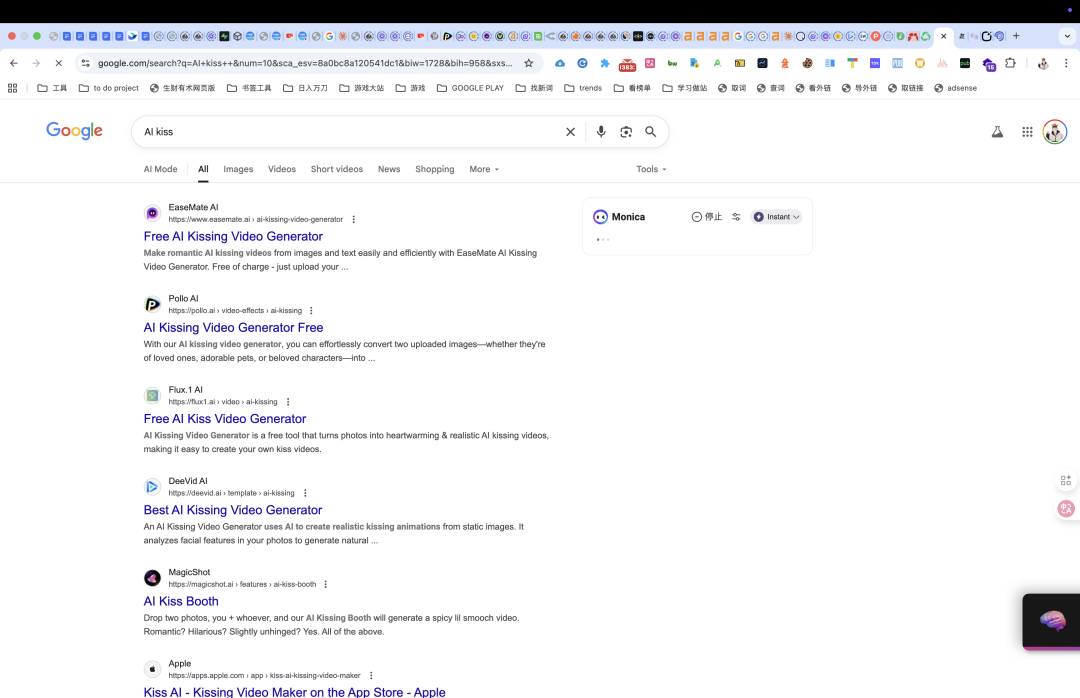Click the cookie extension icon

point(807,63)
